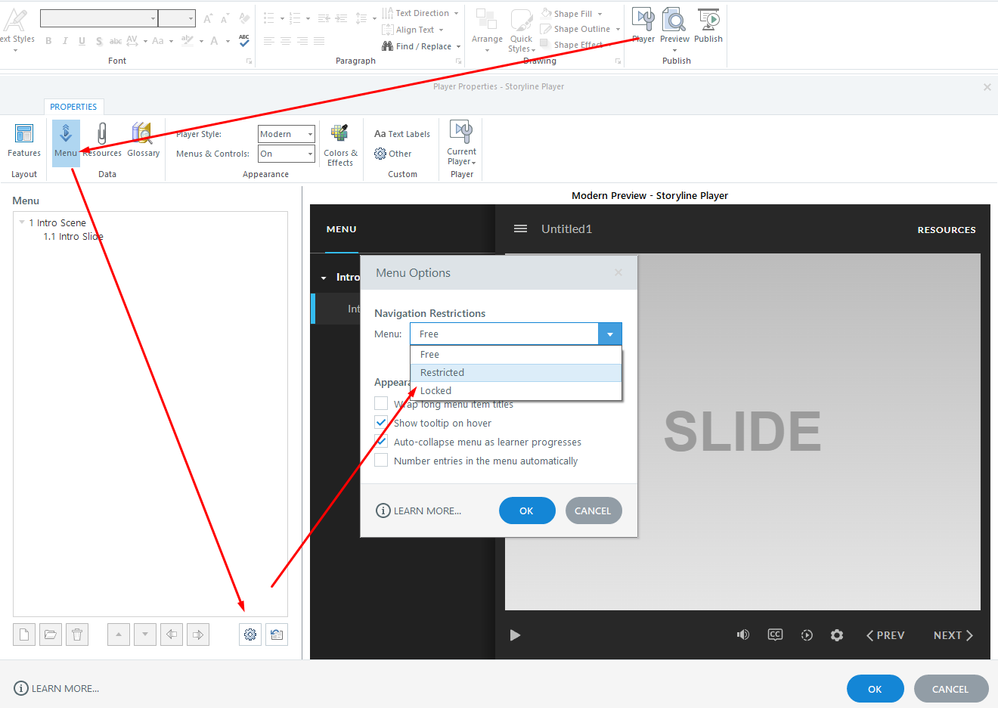Click the Navigation Restrictions Menu dropdown arrow
The height and width of the screenshot is (708, 998).
click(610, 334)
